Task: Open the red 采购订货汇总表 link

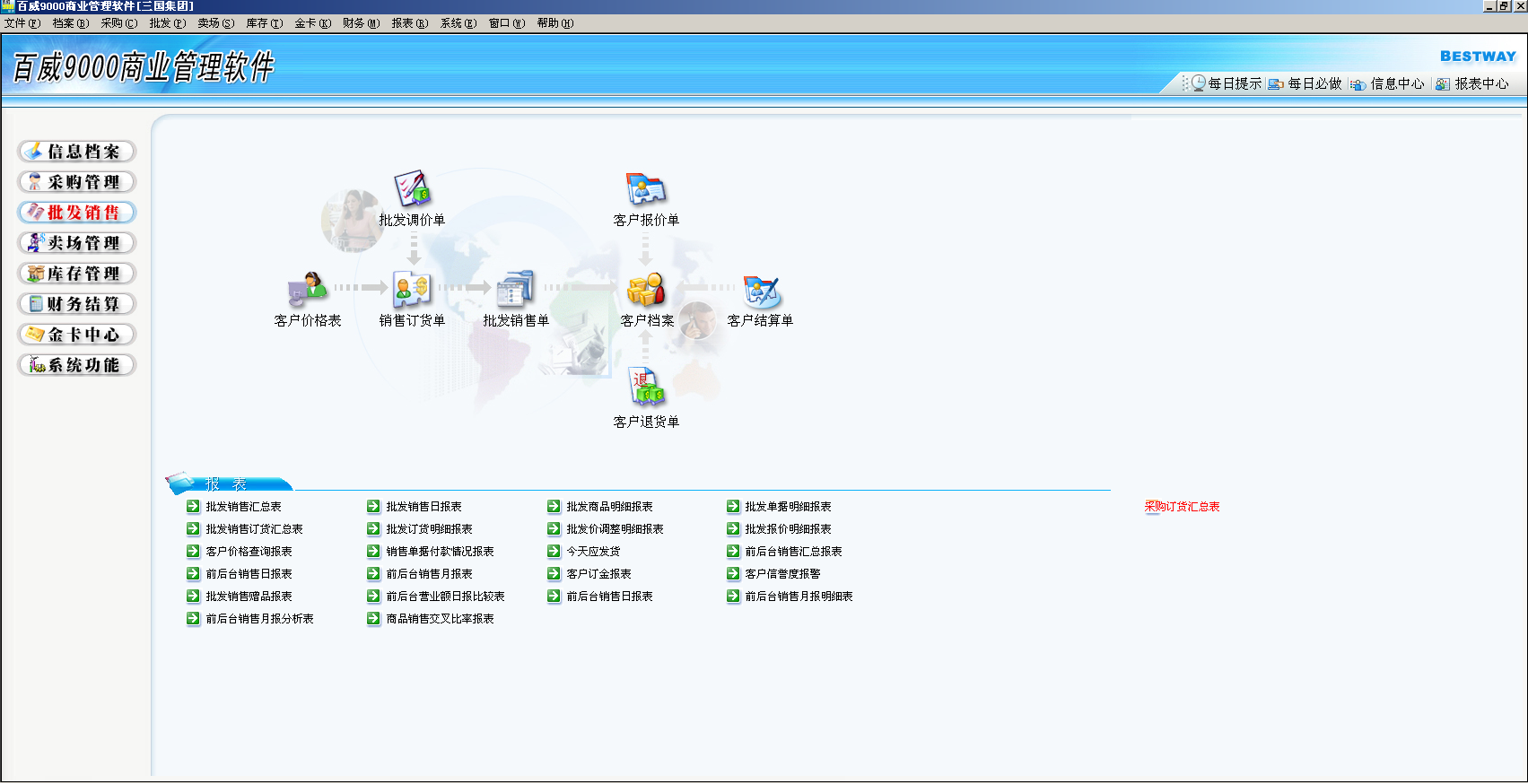Action: point(1182,507)
